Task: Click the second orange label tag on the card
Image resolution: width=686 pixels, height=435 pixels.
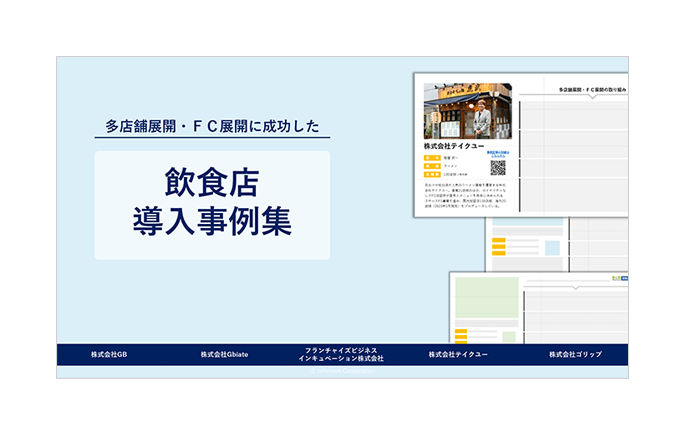Action: point(432,166)
